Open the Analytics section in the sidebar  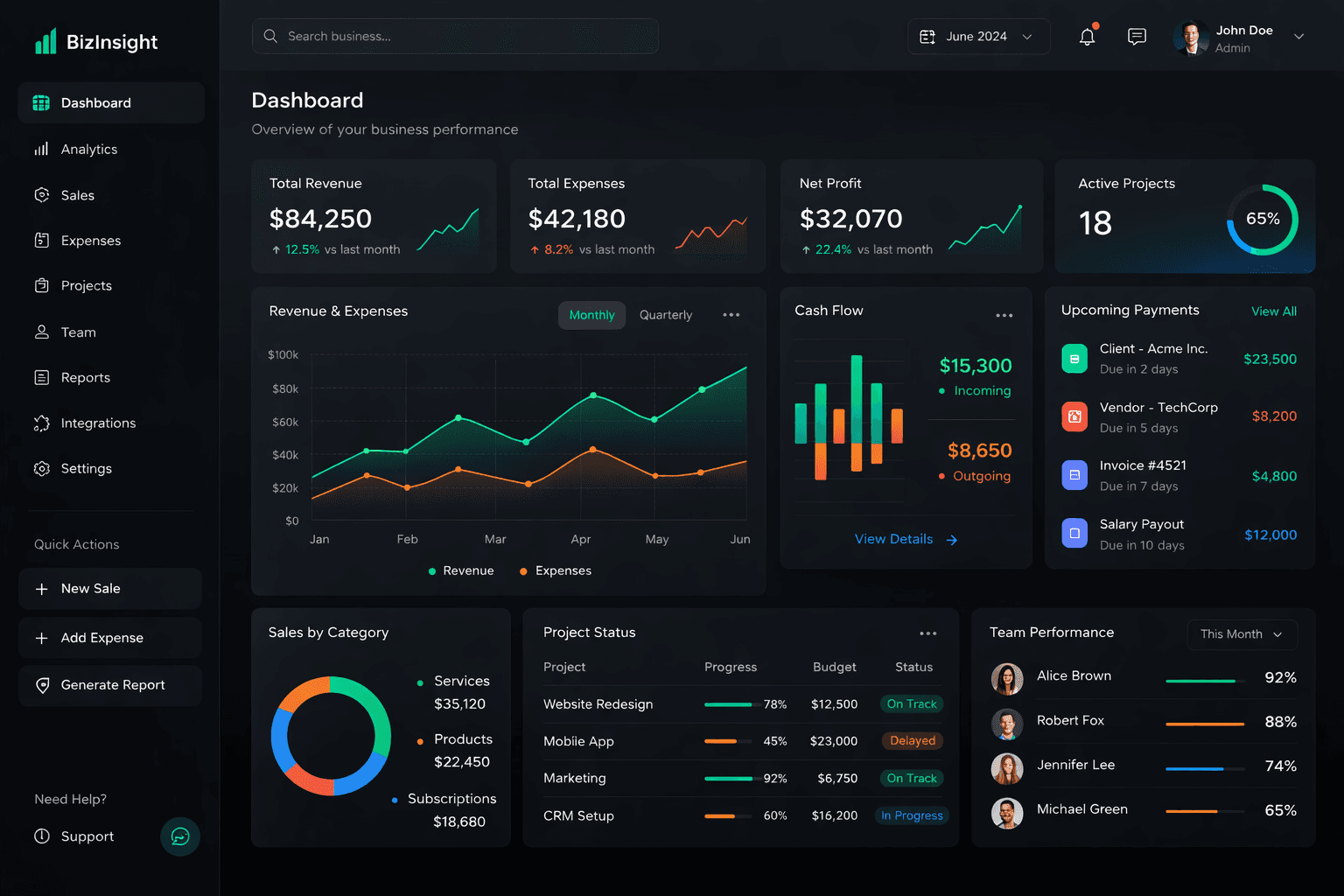(87, 149)
